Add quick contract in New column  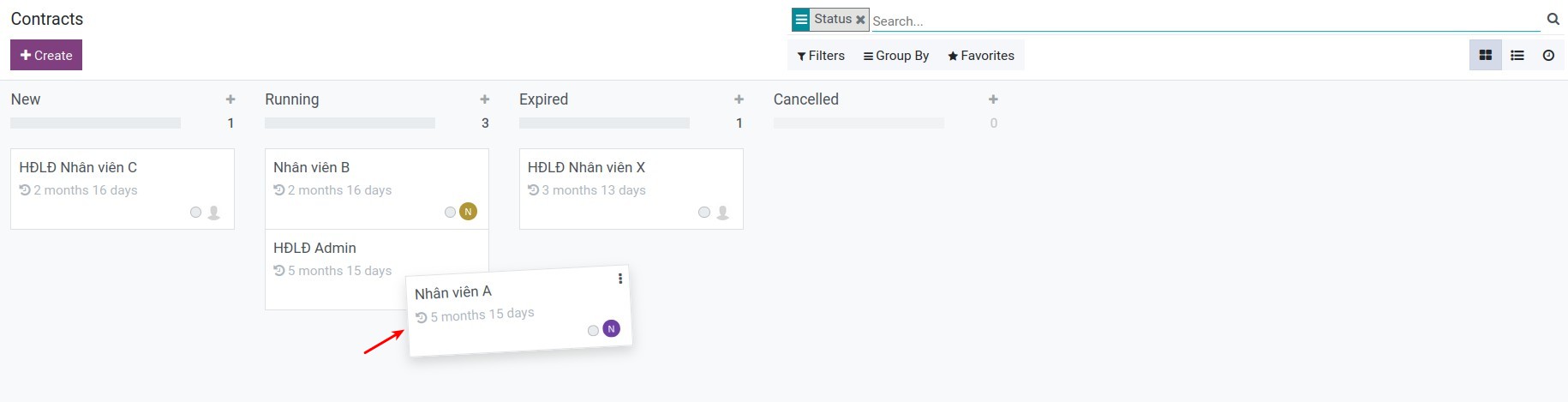point(230,99)
